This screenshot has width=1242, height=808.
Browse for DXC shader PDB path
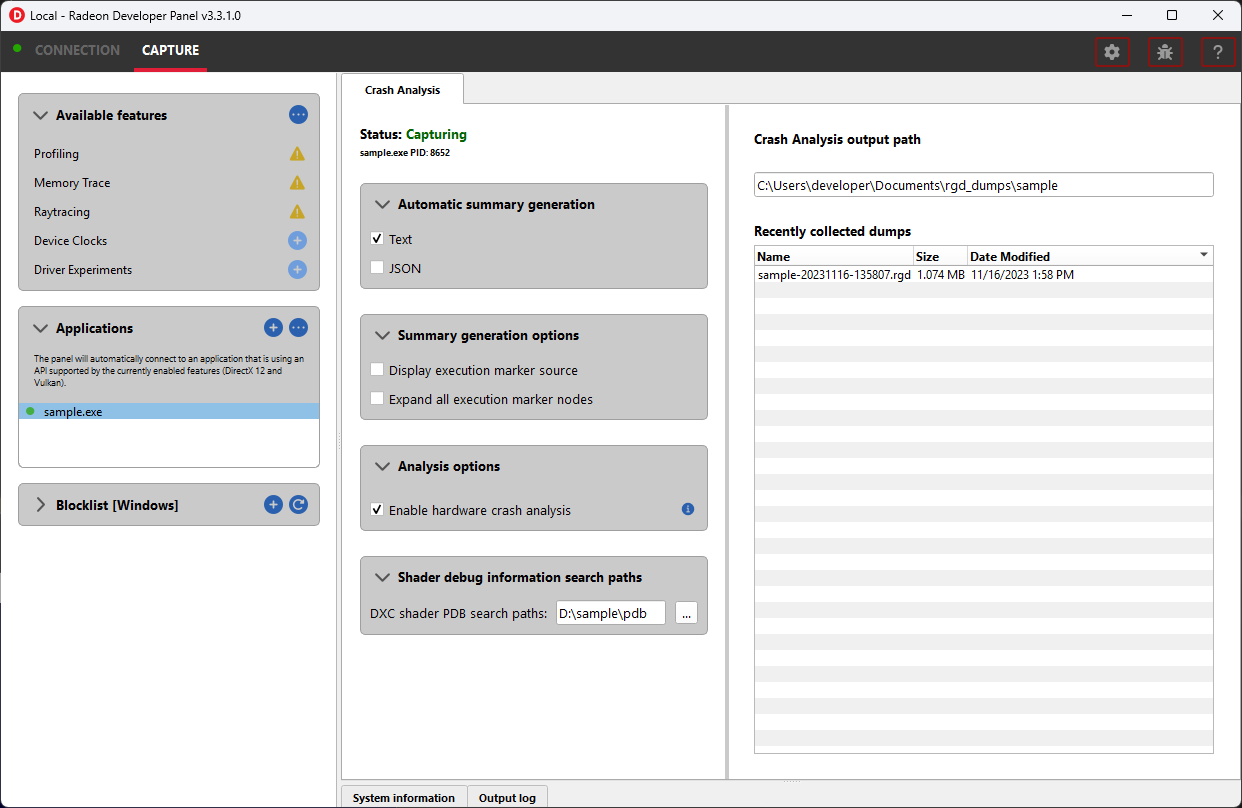686,614
